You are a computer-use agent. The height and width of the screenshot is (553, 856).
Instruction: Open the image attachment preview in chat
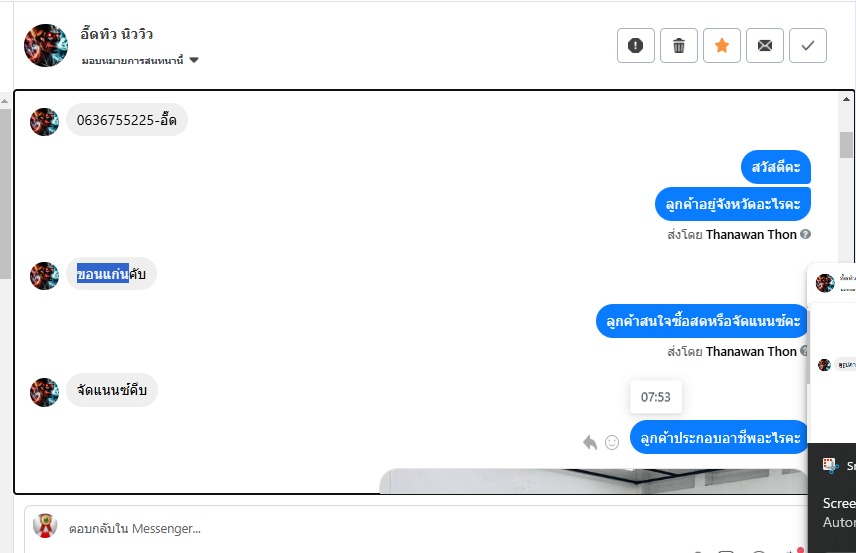click(593, 481)
